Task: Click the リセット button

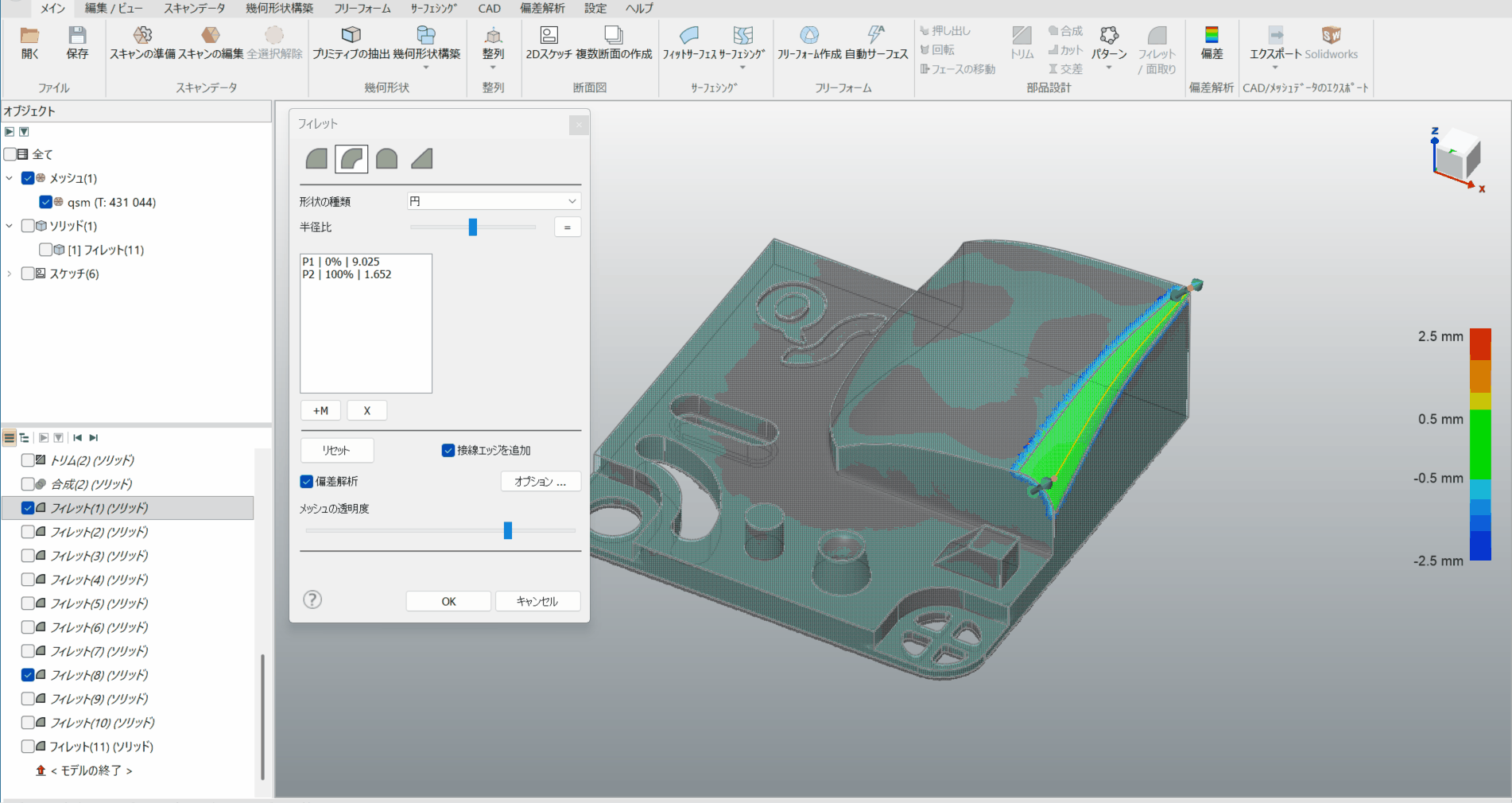Action: pos(336,450)
